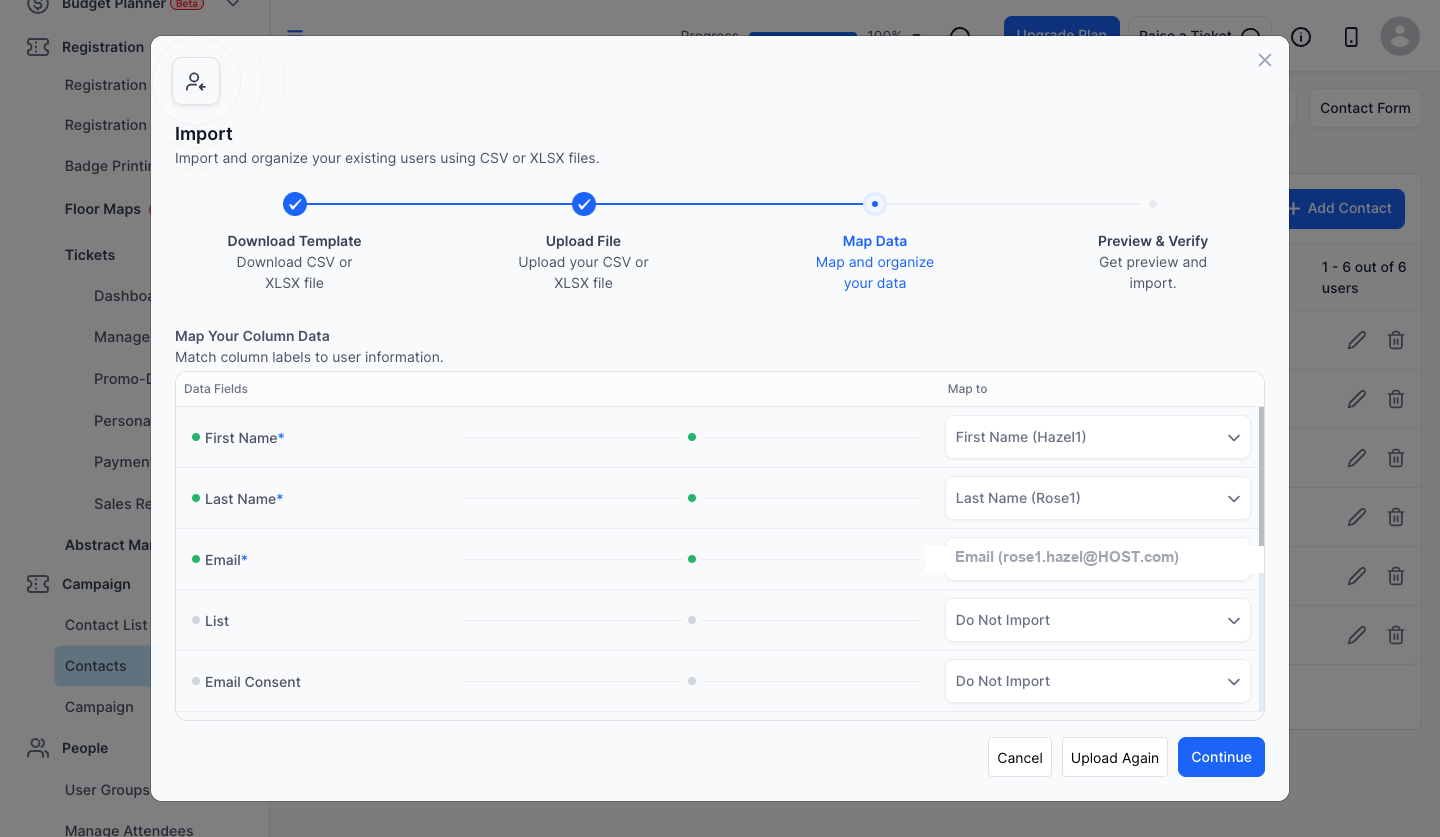Screen dimensions: 1440x837
Task: Click the Campaign section heading in sidebar
Action: click(x=96, y=584)
